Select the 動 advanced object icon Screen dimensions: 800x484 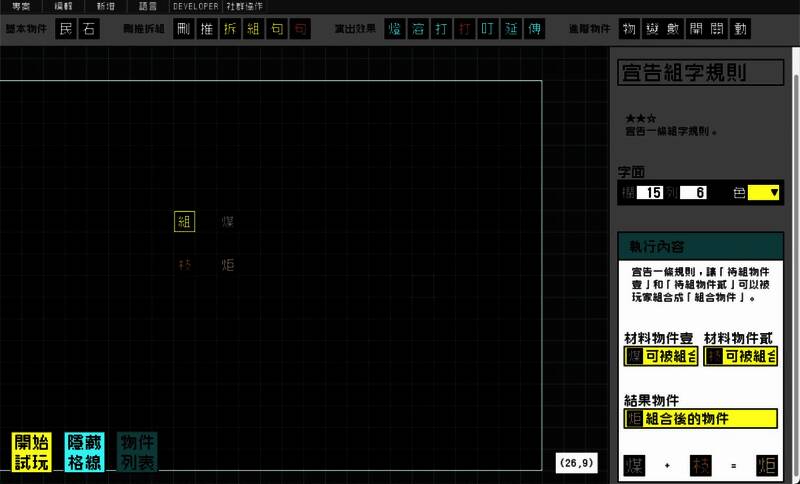click(740, 29)
